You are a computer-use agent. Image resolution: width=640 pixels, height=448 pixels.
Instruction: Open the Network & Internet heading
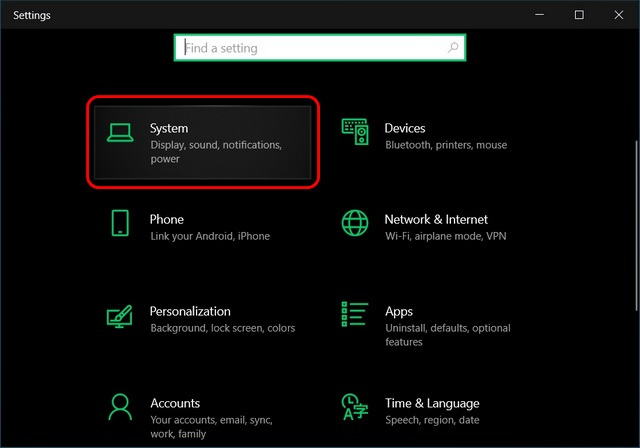tap(436, 220)
